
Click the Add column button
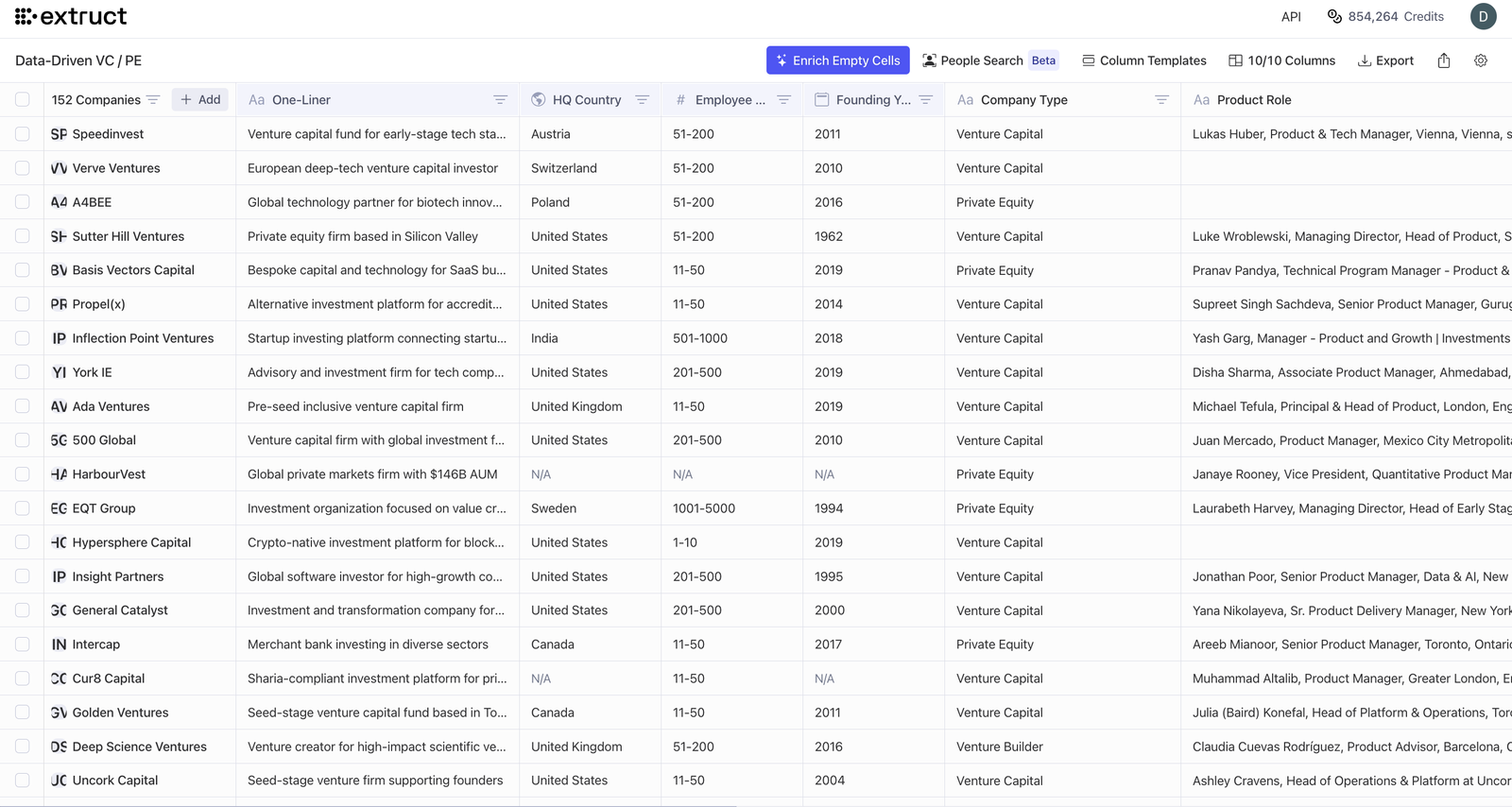[199, 99]
